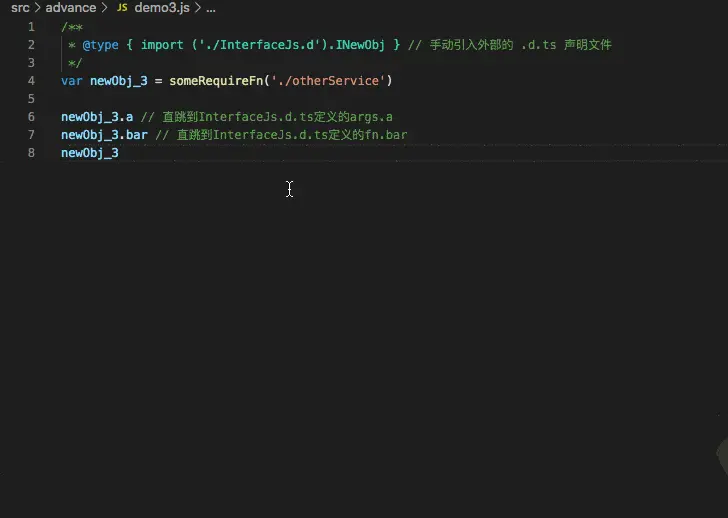The image size is (728, 518).
Task: Expand the breadcrumb ellipsis symbol list
Action: [211, 8]
